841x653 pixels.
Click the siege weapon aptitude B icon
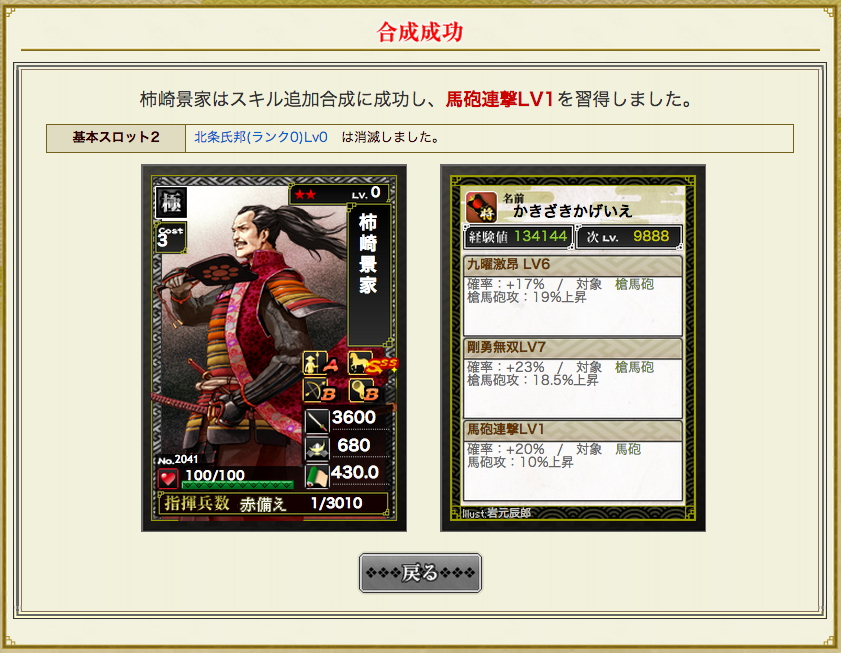tap(364, 391)
